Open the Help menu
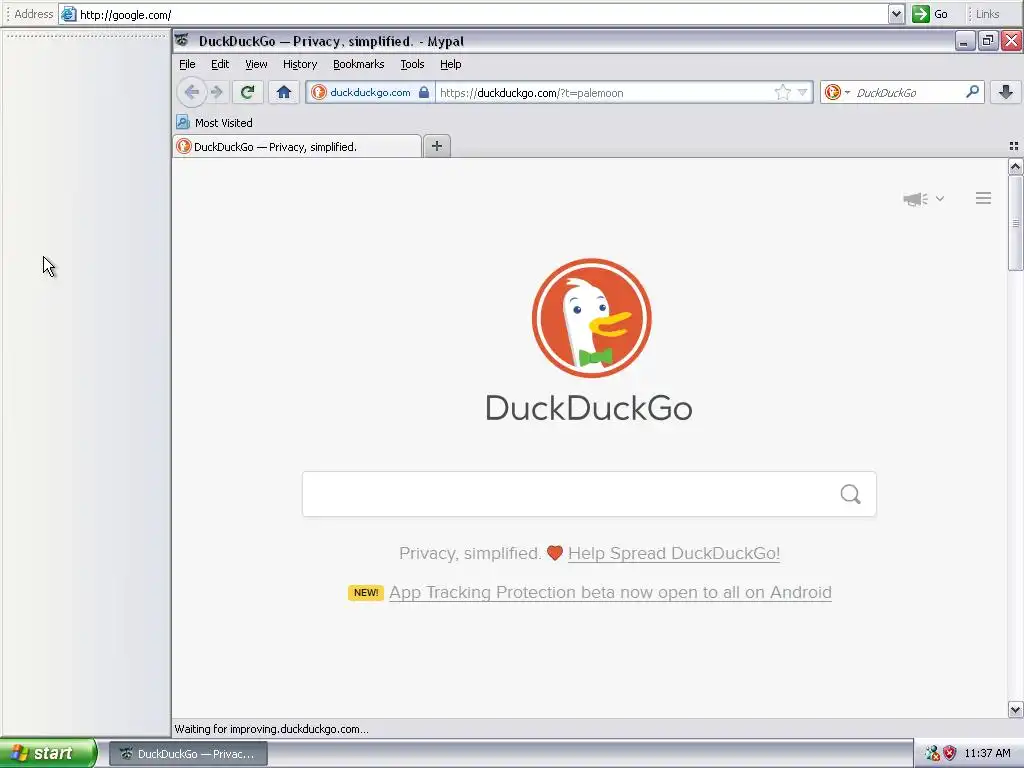 tap(451, 64)
